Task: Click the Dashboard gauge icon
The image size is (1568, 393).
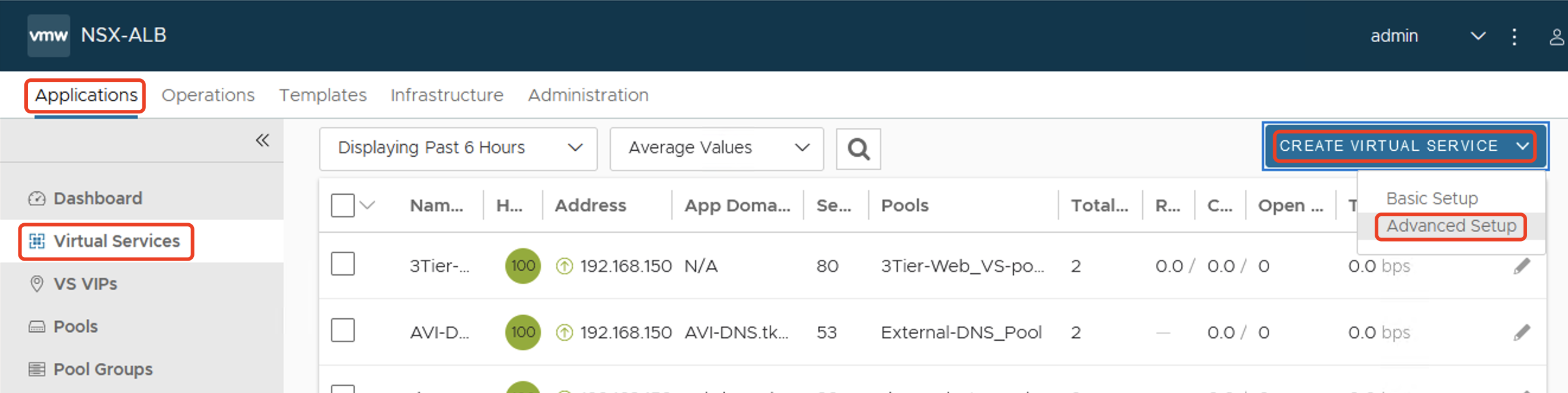Action: [37, 199]
